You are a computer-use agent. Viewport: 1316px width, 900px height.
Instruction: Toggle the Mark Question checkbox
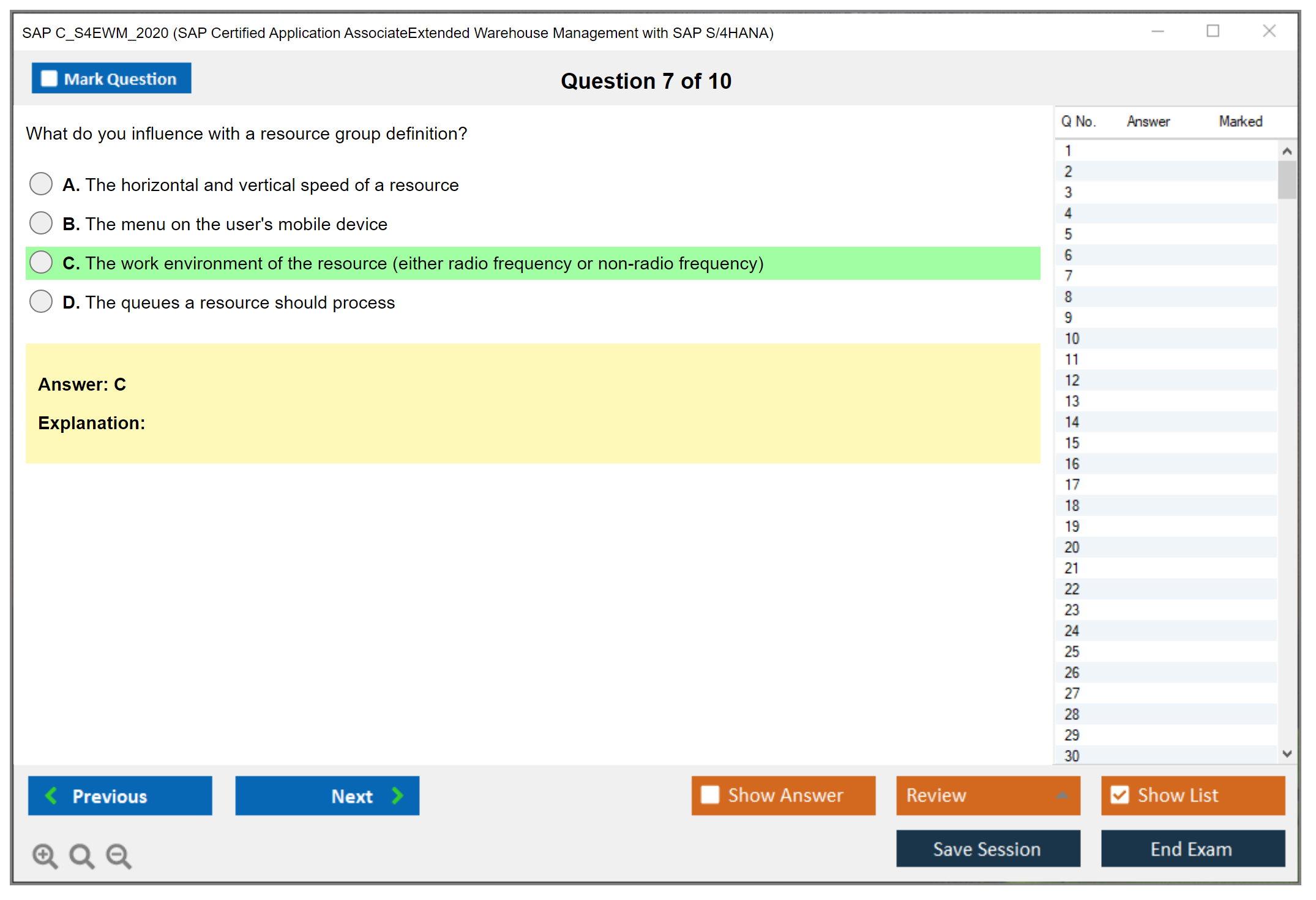50,79
